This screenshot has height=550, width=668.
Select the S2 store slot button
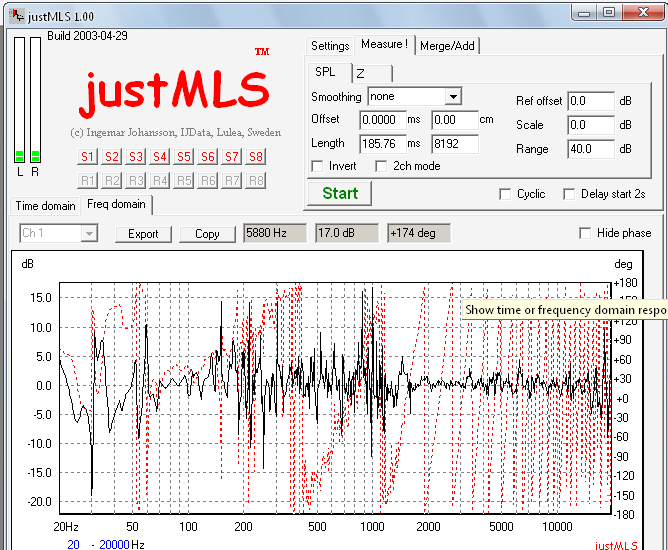click(112, 157)
